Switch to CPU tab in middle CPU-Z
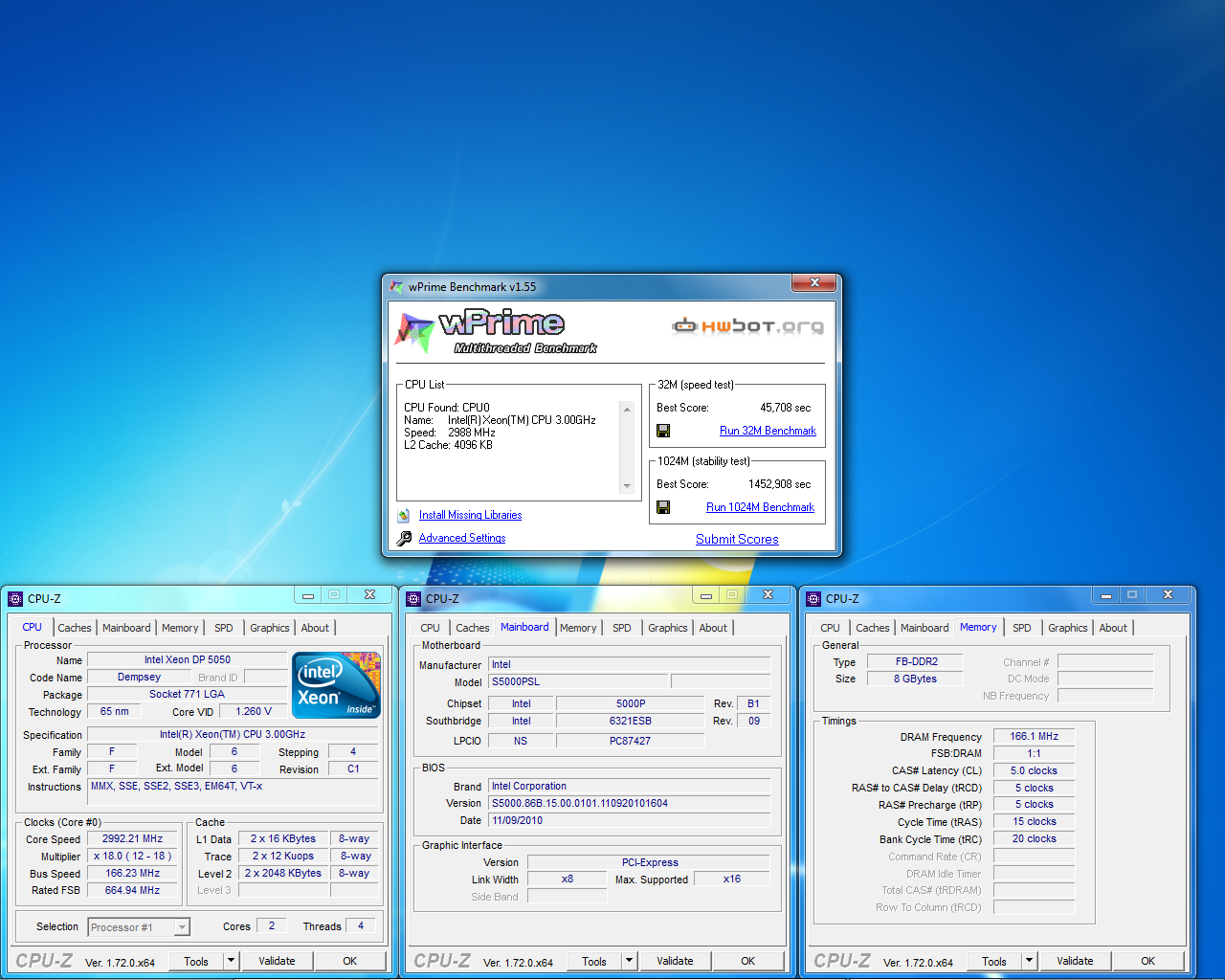1225x980 pixels. tap(431, 628)
